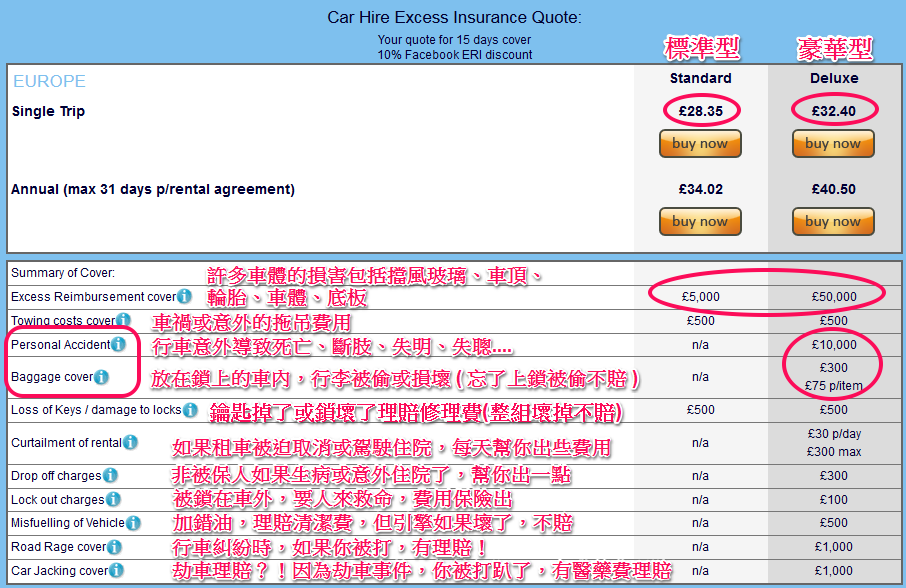Click the Deluxe £1,000 Road Rage value

(x=834, y=547)
